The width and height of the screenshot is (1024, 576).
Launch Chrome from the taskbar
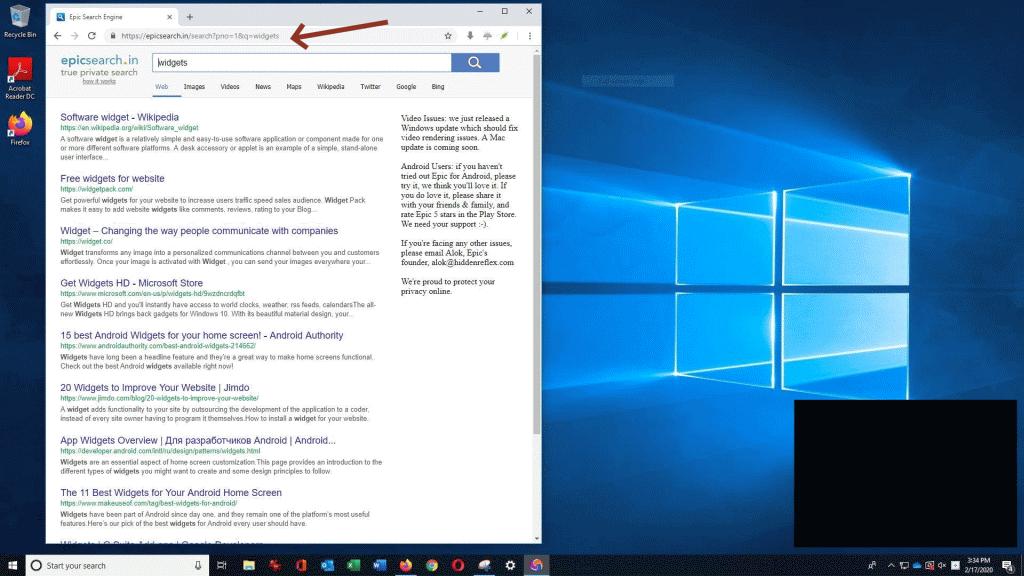click(432, 566)
